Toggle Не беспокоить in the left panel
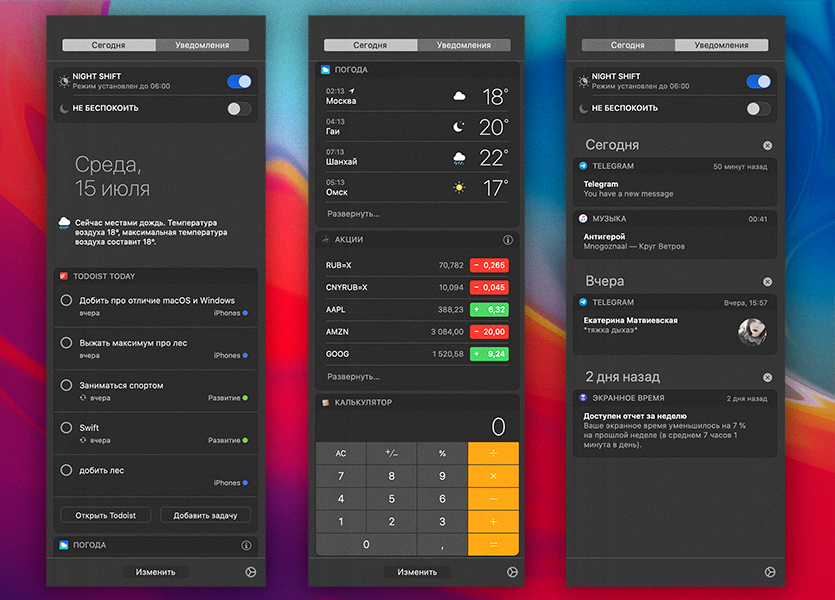The height and width of the screenshot is (600, 835). pos(239,109)
